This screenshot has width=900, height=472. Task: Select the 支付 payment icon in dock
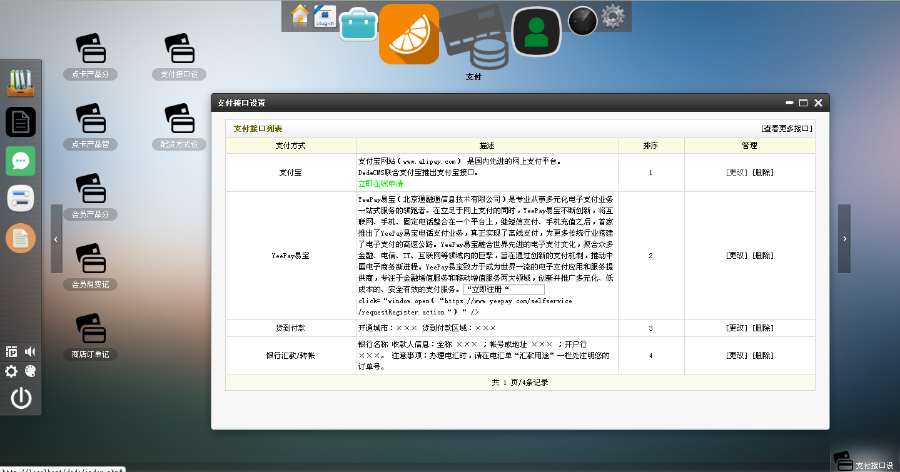click(474, 40)
